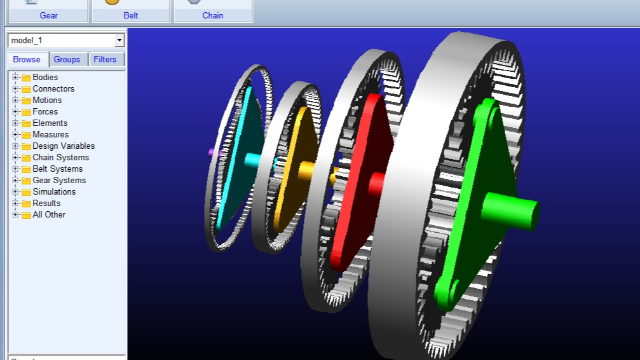Switch to the Groups tab
This screenshot has width=640, height=360.
67,60
